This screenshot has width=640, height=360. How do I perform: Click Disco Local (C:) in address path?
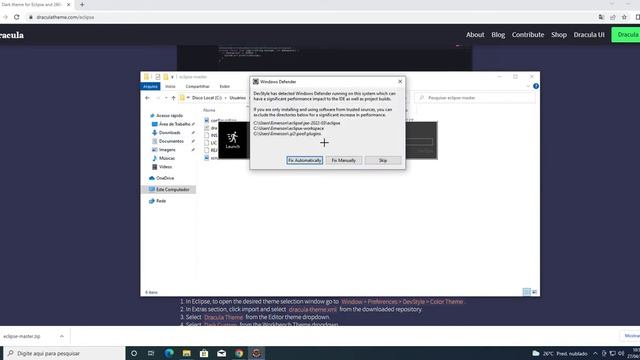point(207,98)
